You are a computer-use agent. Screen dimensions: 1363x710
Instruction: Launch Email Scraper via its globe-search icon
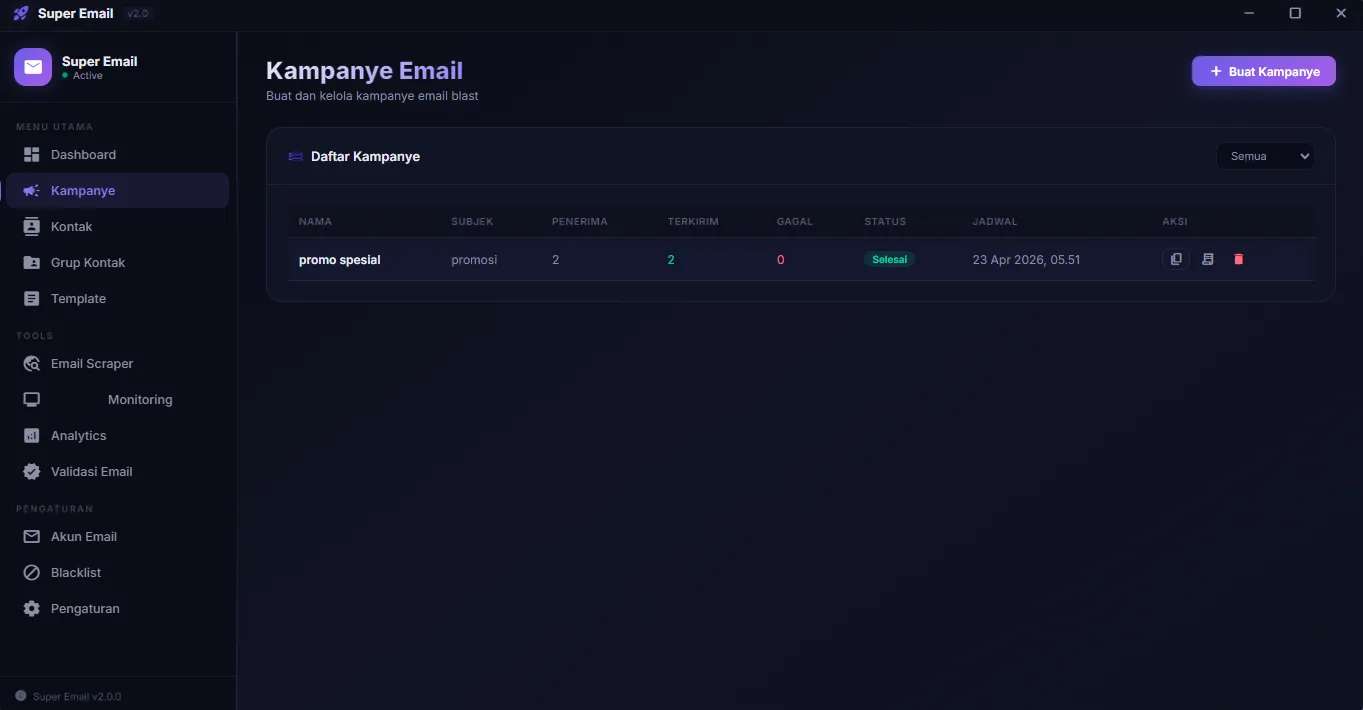point(31,364)
